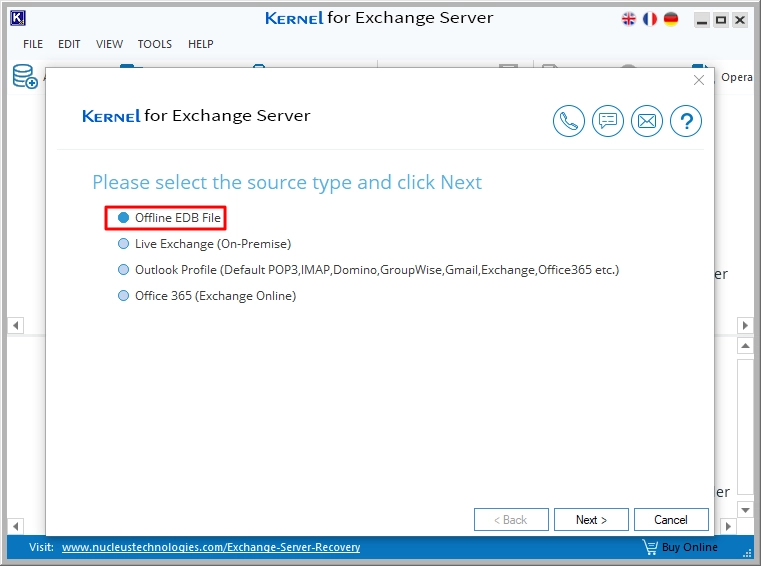Click the Kernel app logo icon
Screen dimensions: 761x566
(x=17, y=18)
